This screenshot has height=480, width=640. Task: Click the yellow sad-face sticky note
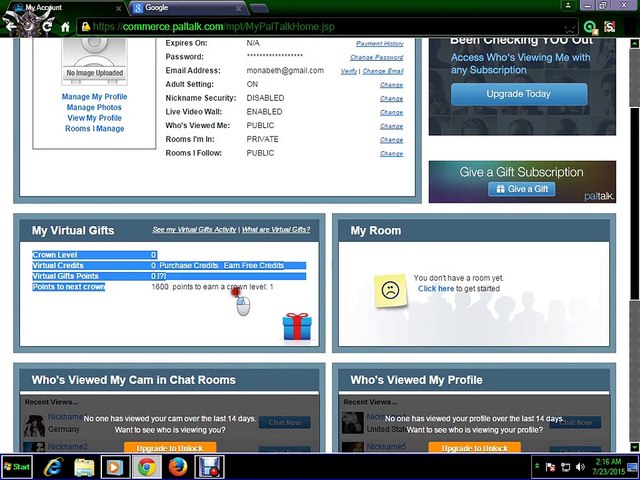[391, 291]
